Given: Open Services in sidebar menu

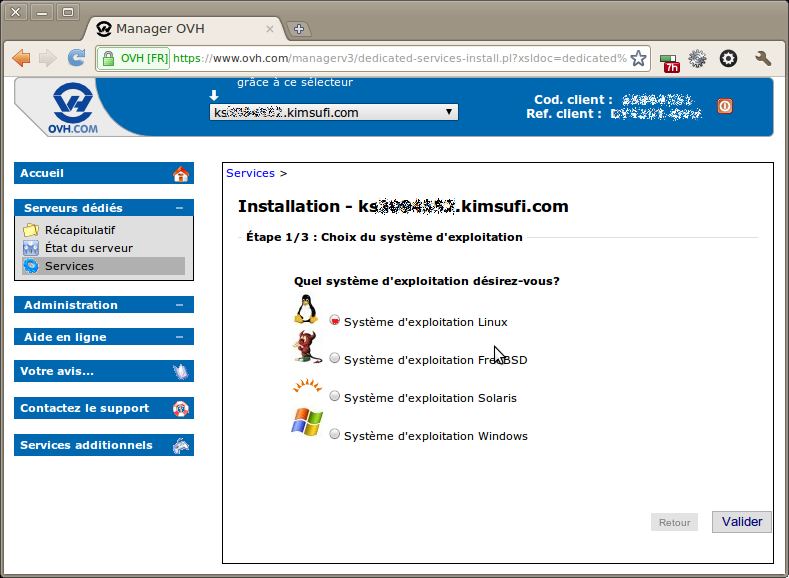Looking at the screenshot, I should (69, 266).
